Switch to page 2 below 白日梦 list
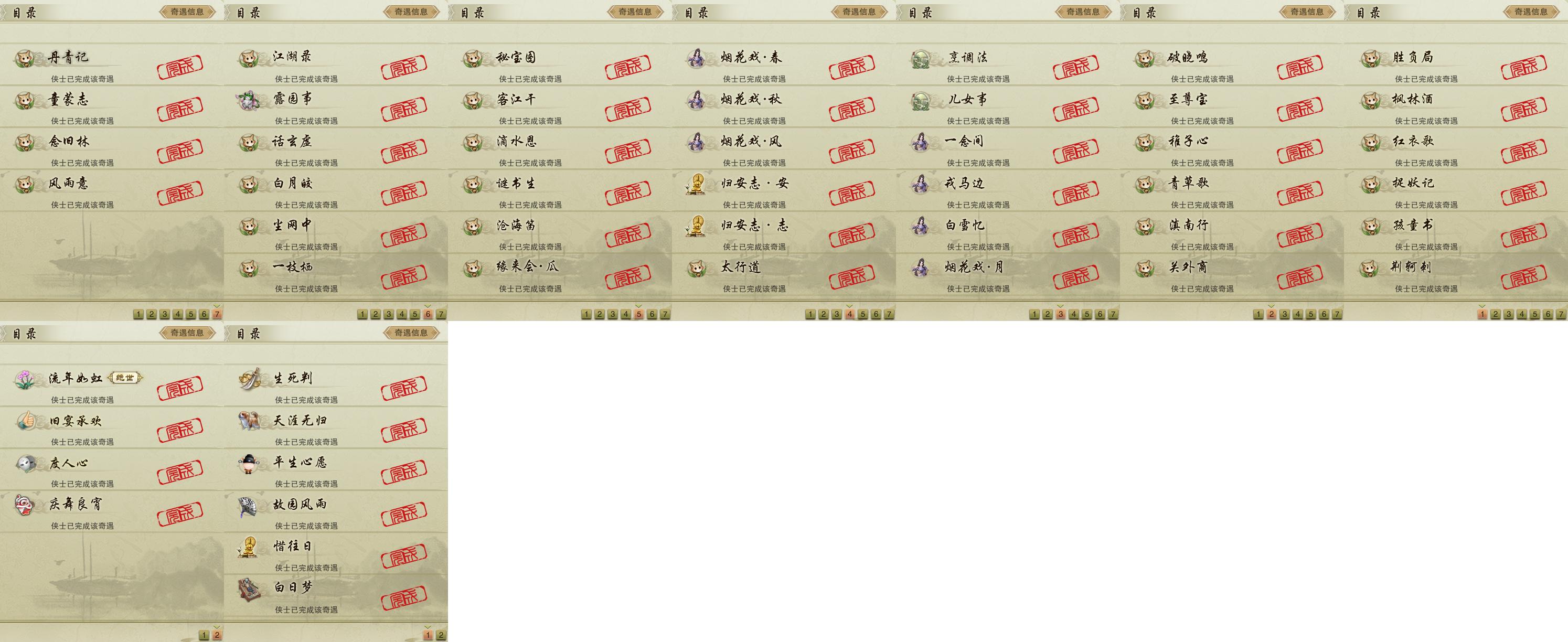 pyautogui.click(x=441, y=635)
